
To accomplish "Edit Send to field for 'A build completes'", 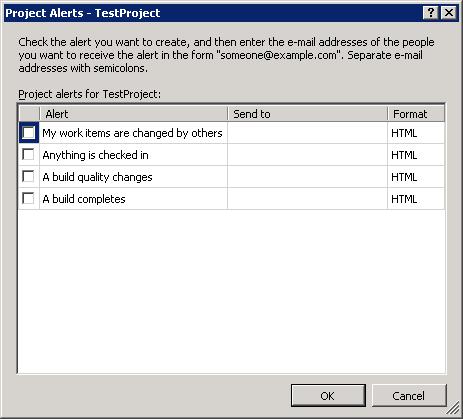I will 307,199.
